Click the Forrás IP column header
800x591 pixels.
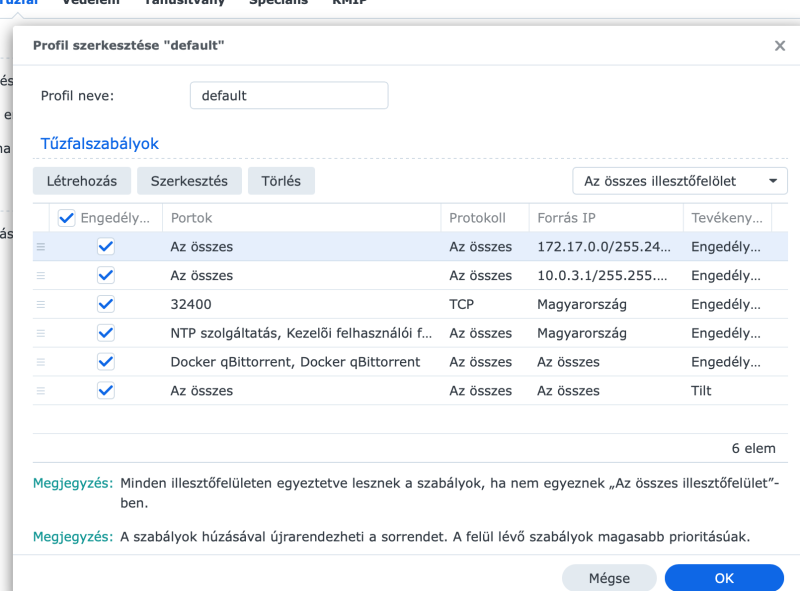[x=605, y=218]
